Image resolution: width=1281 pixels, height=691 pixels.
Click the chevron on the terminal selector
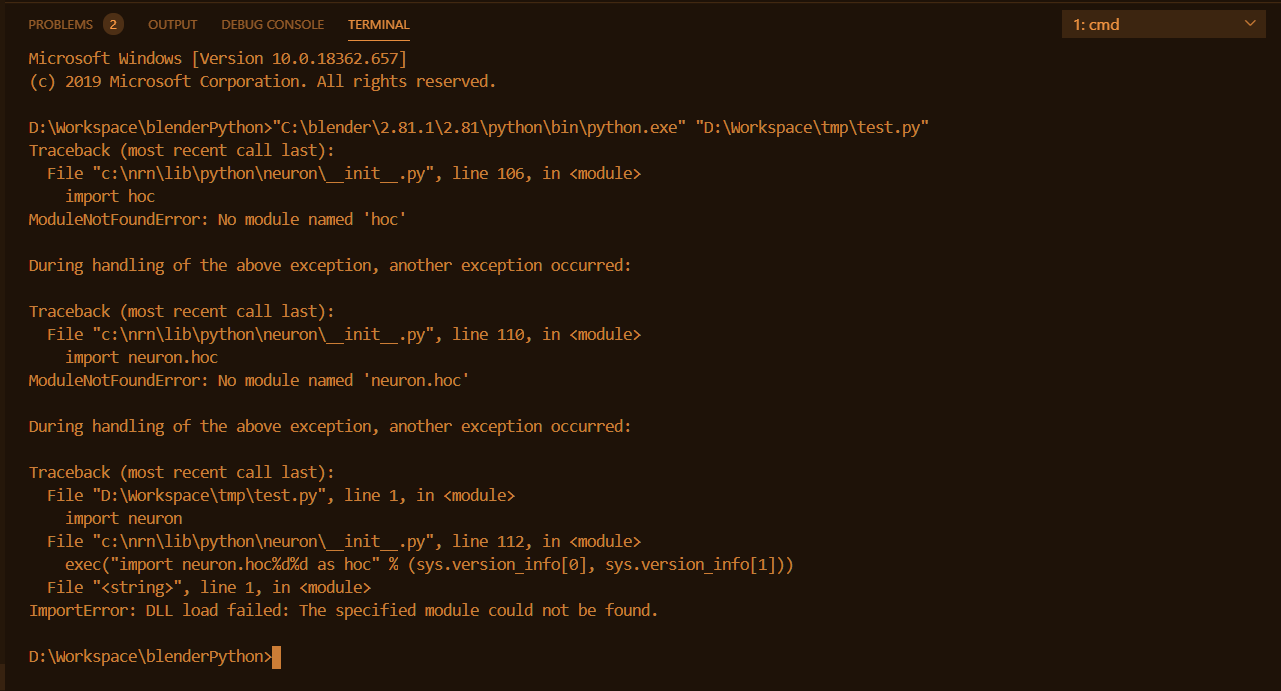(x=1248, y=22)
